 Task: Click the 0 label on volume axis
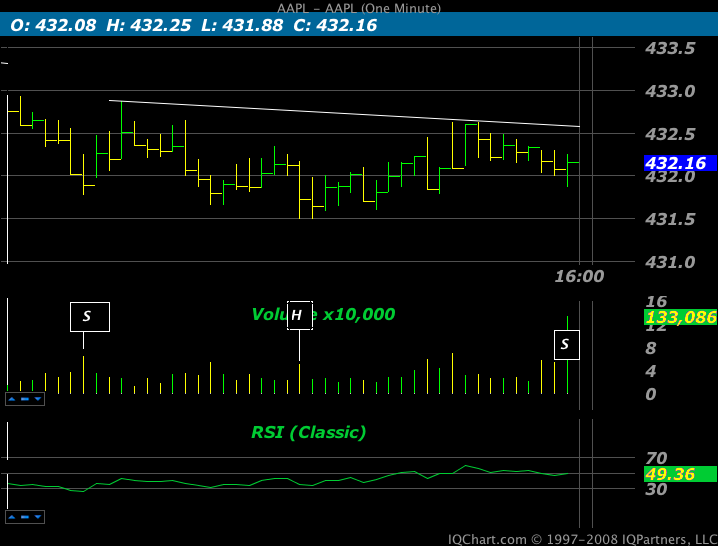coord(651,394)
